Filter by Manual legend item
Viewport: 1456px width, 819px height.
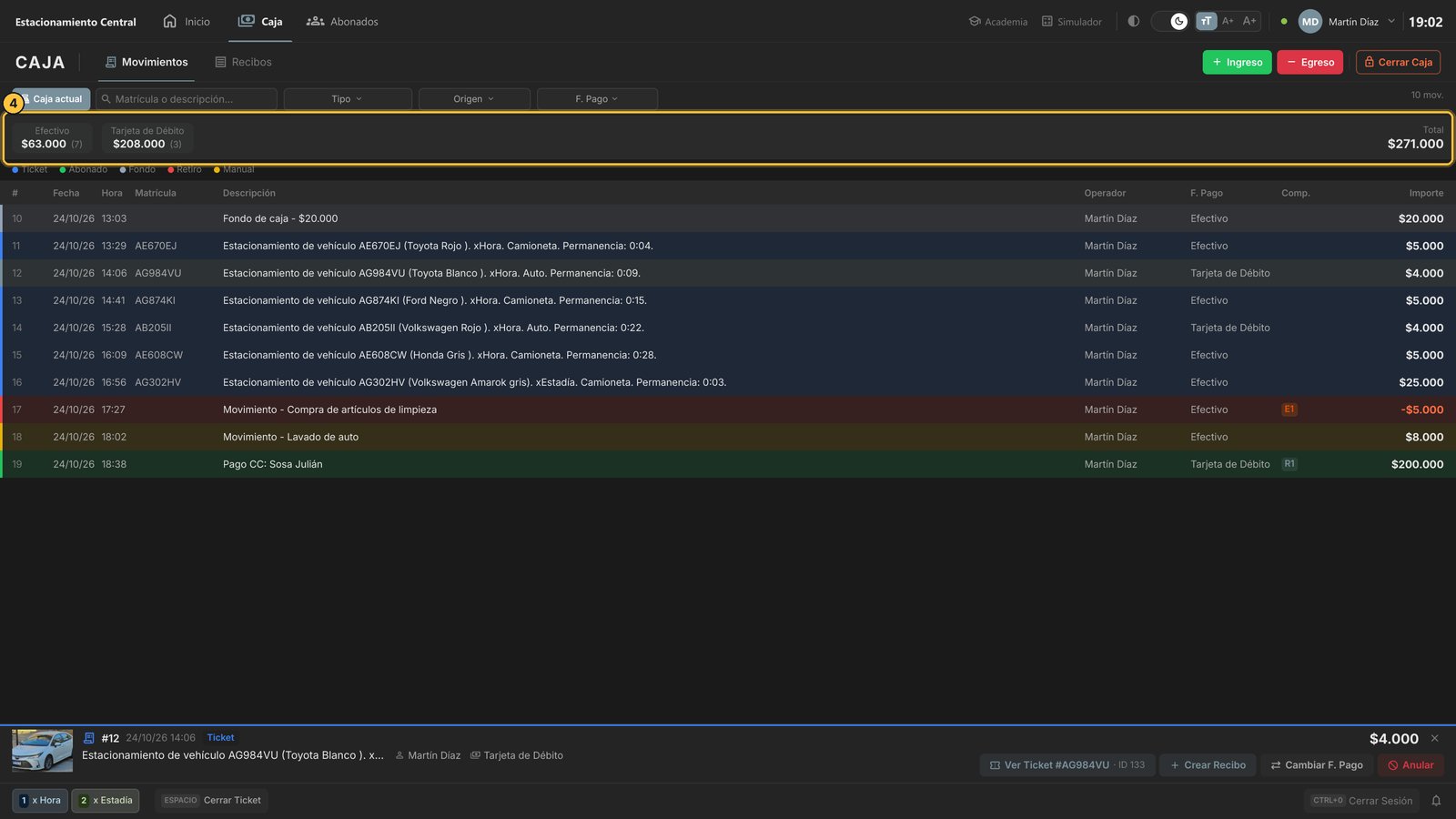point(234,169)
